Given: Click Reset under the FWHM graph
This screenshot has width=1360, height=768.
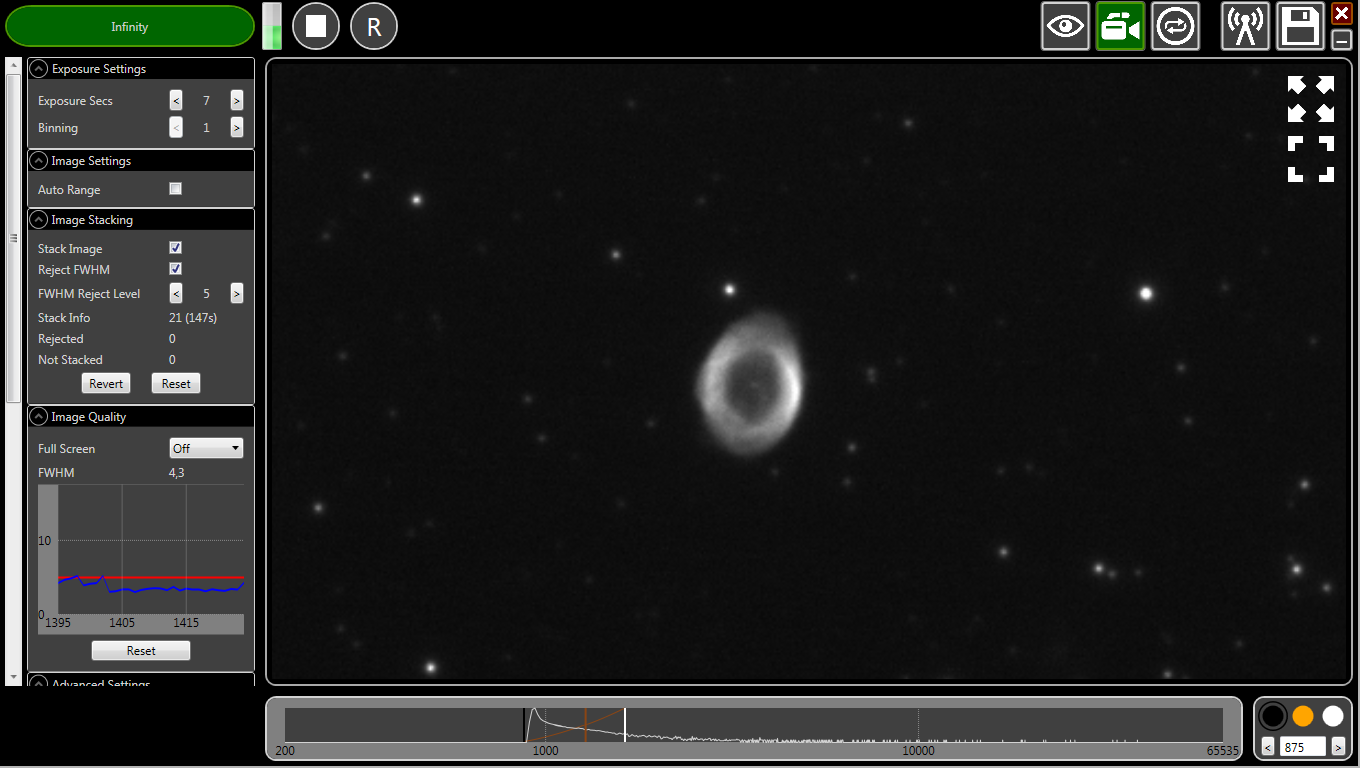Looking at the screenshot, I should click(x=141, y=651).
